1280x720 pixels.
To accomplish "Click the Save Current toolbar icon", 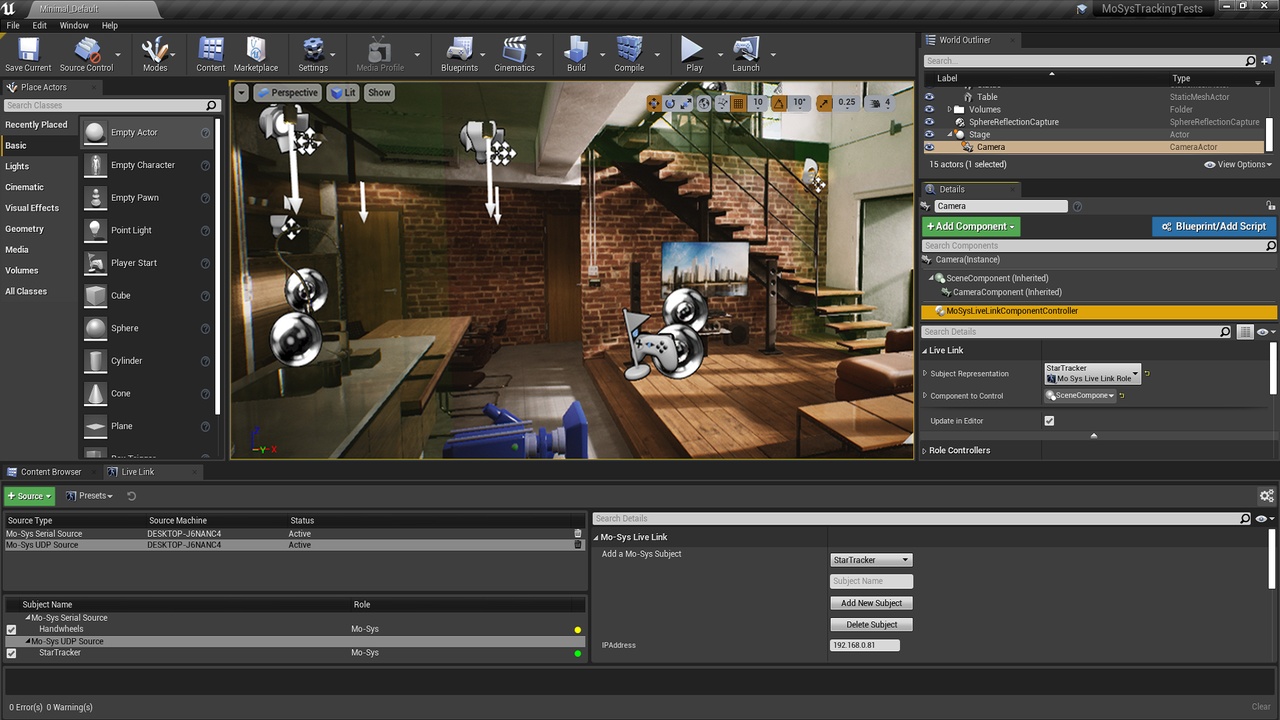I will pyautogui.click(x=28, y=54).
